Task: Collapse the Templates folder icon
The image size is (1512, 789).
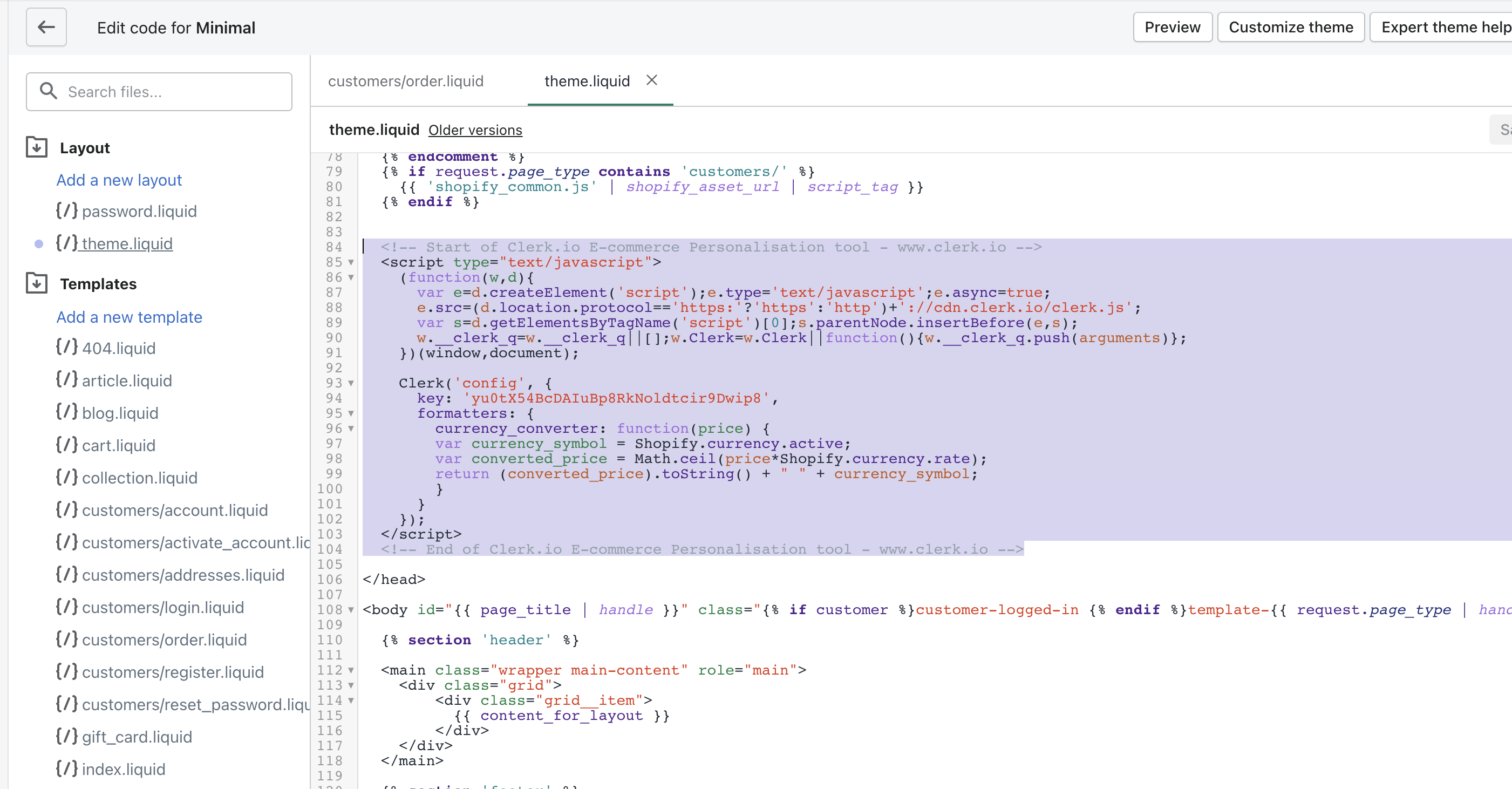Action: [36, 283]
